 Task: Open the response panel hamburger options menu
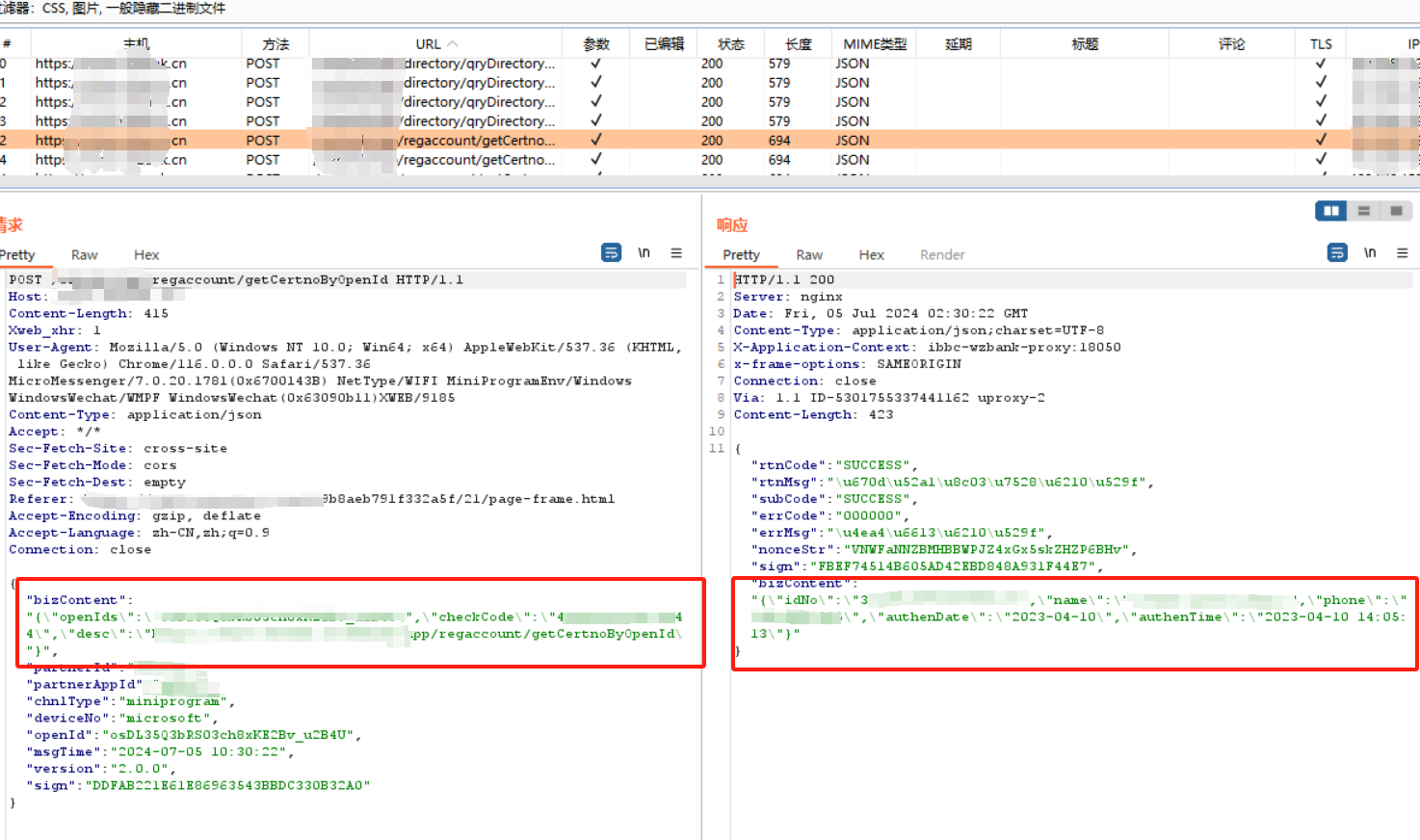(1403, 252)
